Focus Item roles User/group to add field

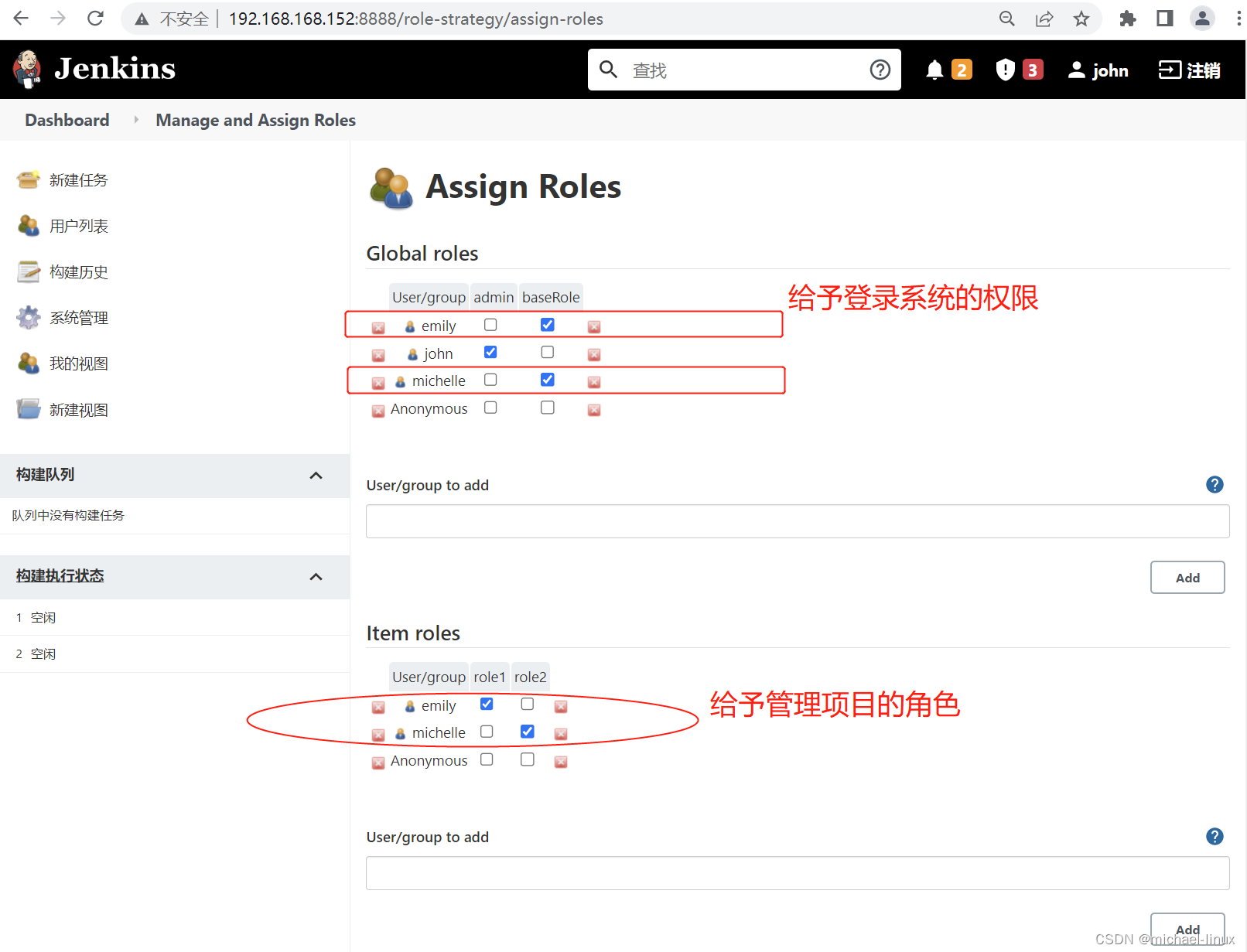(798, 873)
